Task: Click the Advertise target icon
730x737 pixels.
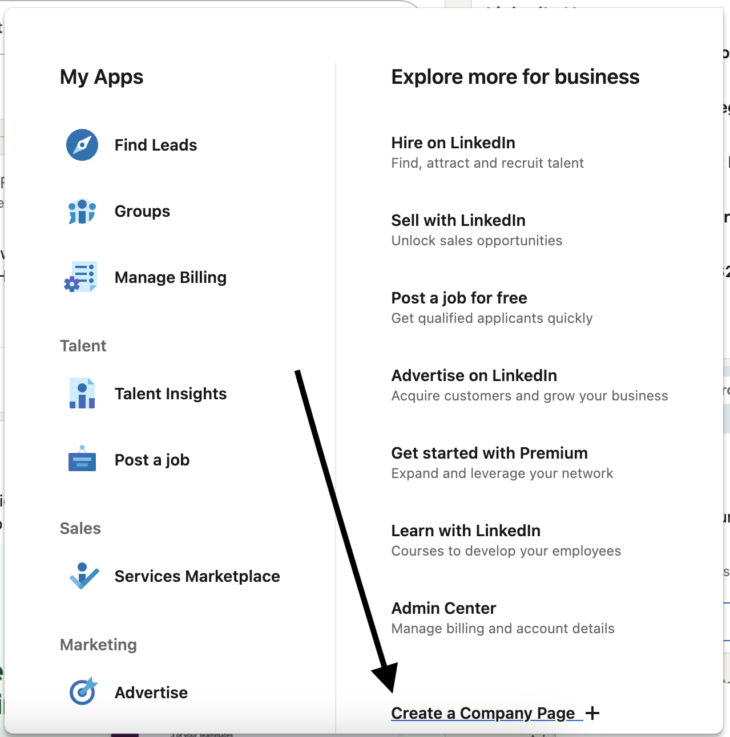Action: [x=82, y=692]
